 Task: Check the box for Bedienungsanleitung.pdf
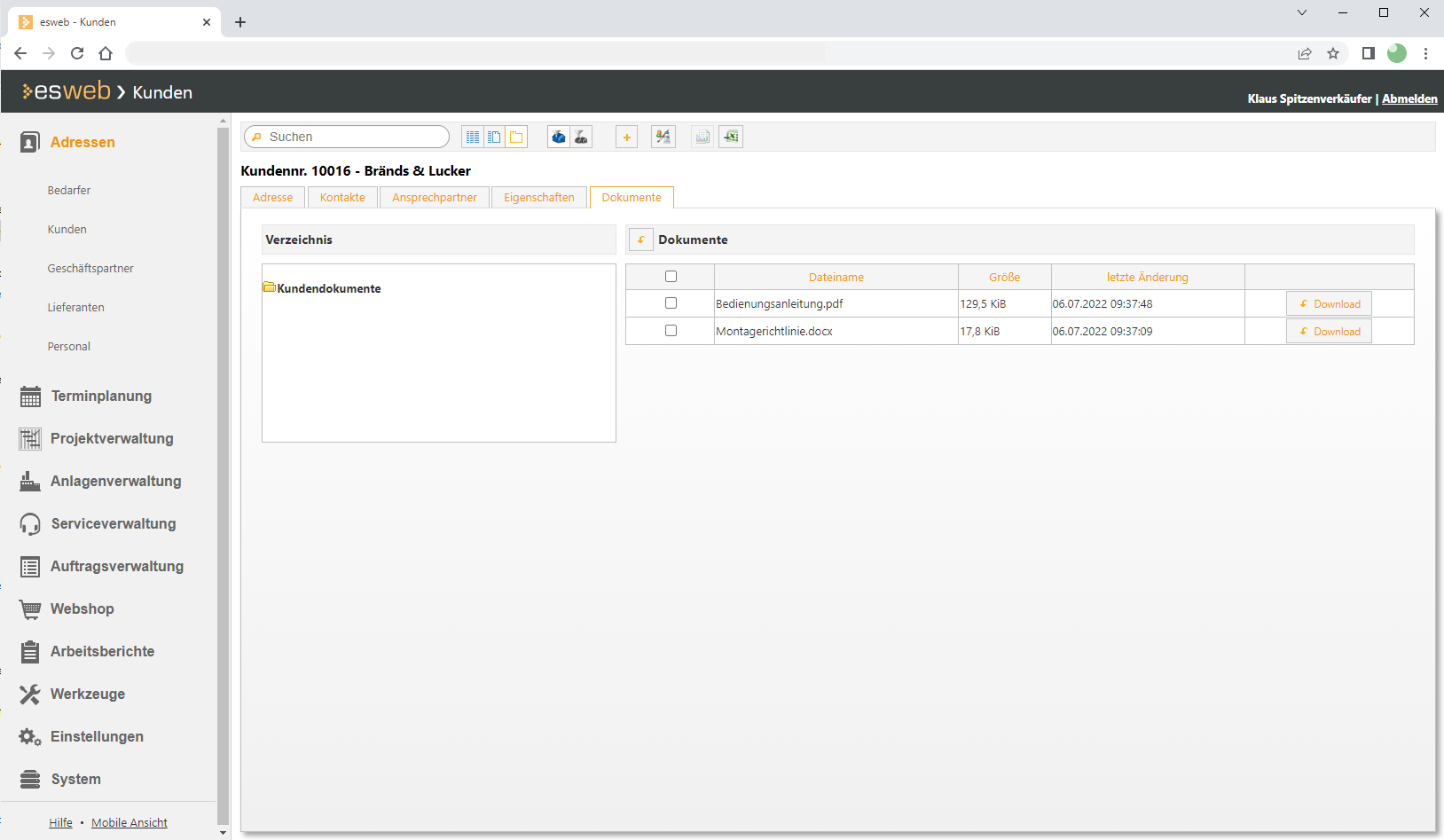point(671,303)
